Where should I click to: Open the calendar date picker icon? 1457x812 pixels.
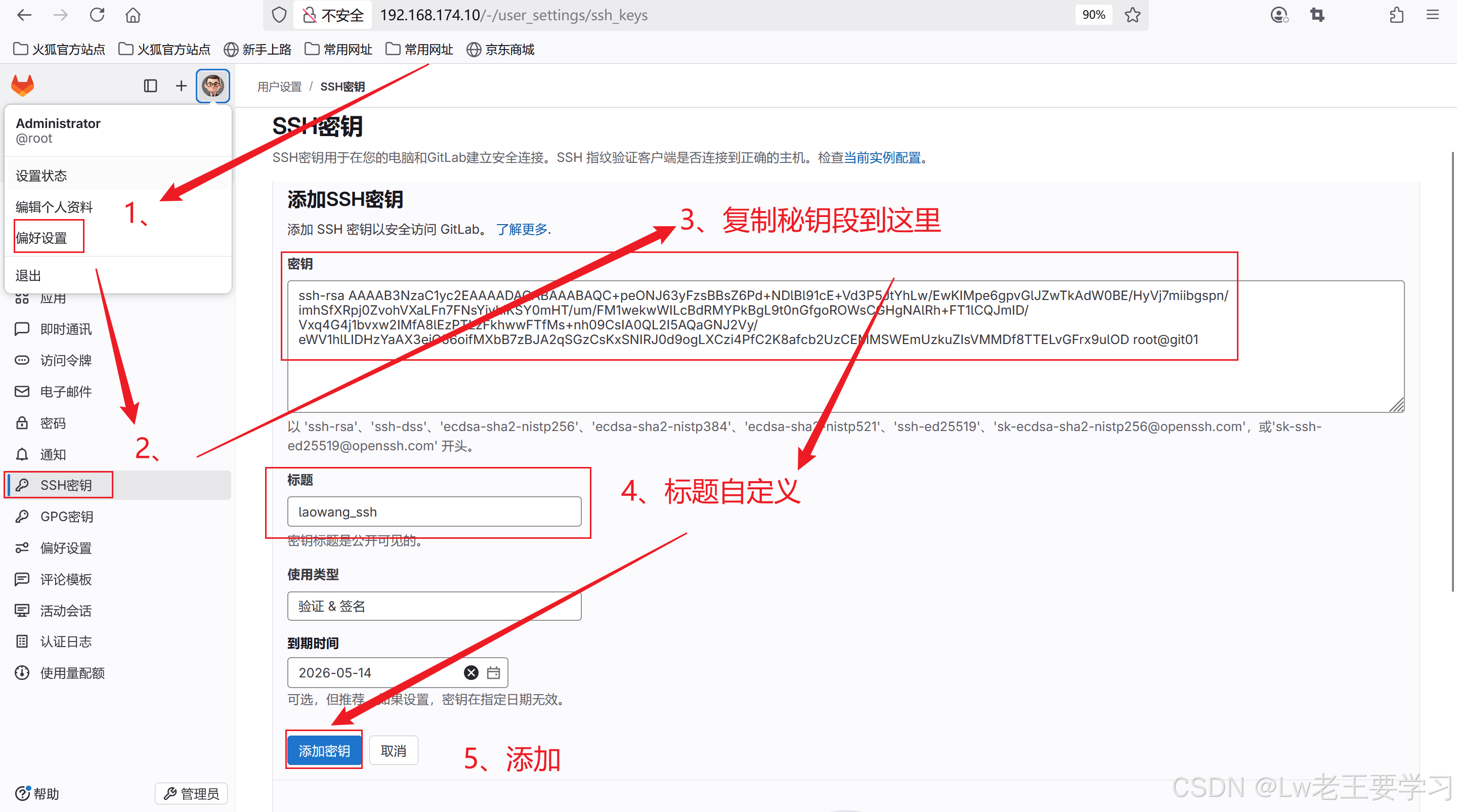pyautogui.click(x=493, y=672)
